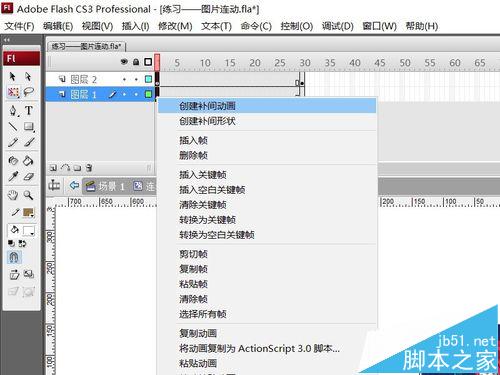Toggle visibility dot of 图层 1

click(x=124, y=95)
